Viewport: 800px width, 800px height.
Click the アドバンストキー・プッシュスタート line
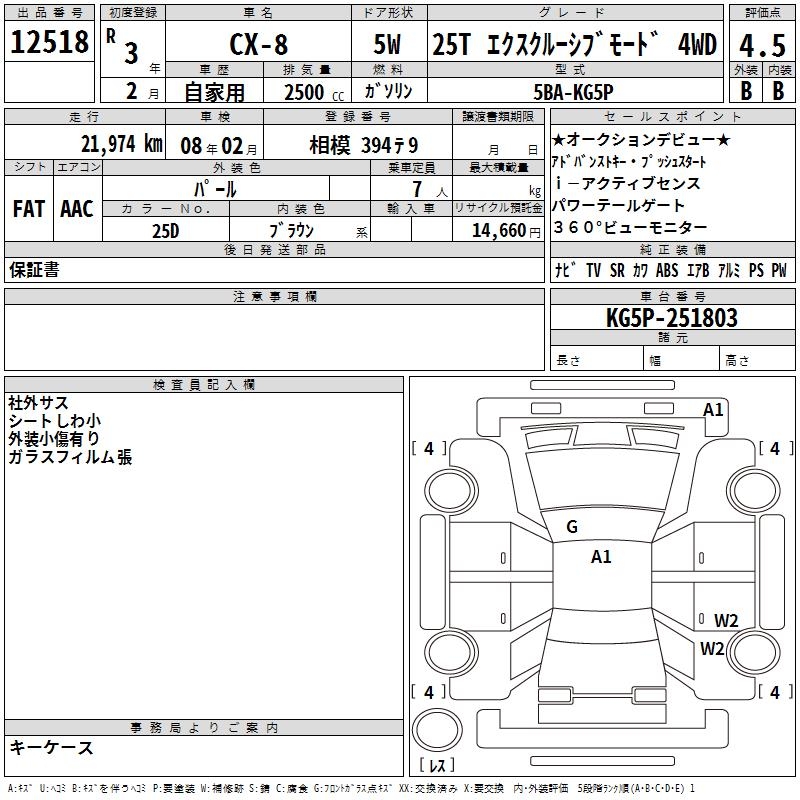tap(629, 162)
